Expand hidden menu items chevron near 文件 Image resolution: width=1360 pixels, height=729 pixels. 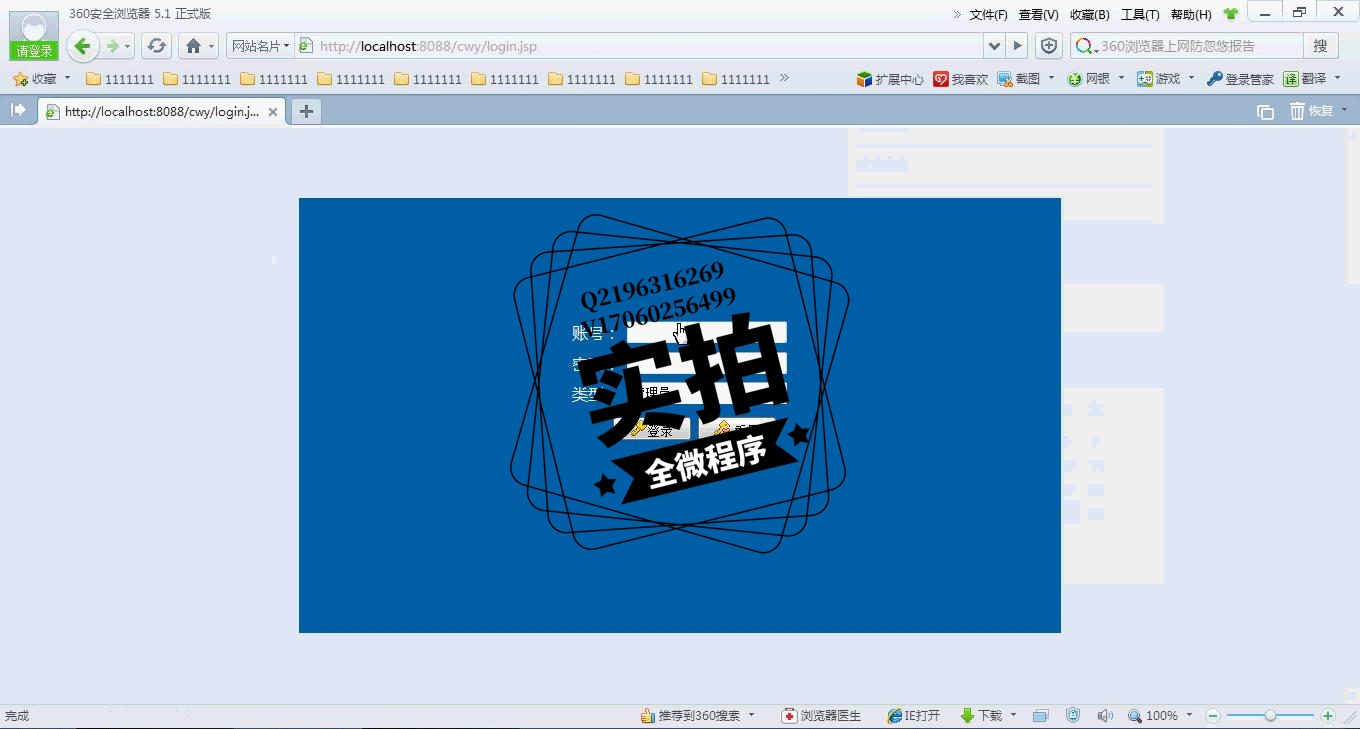coord(957,14)
